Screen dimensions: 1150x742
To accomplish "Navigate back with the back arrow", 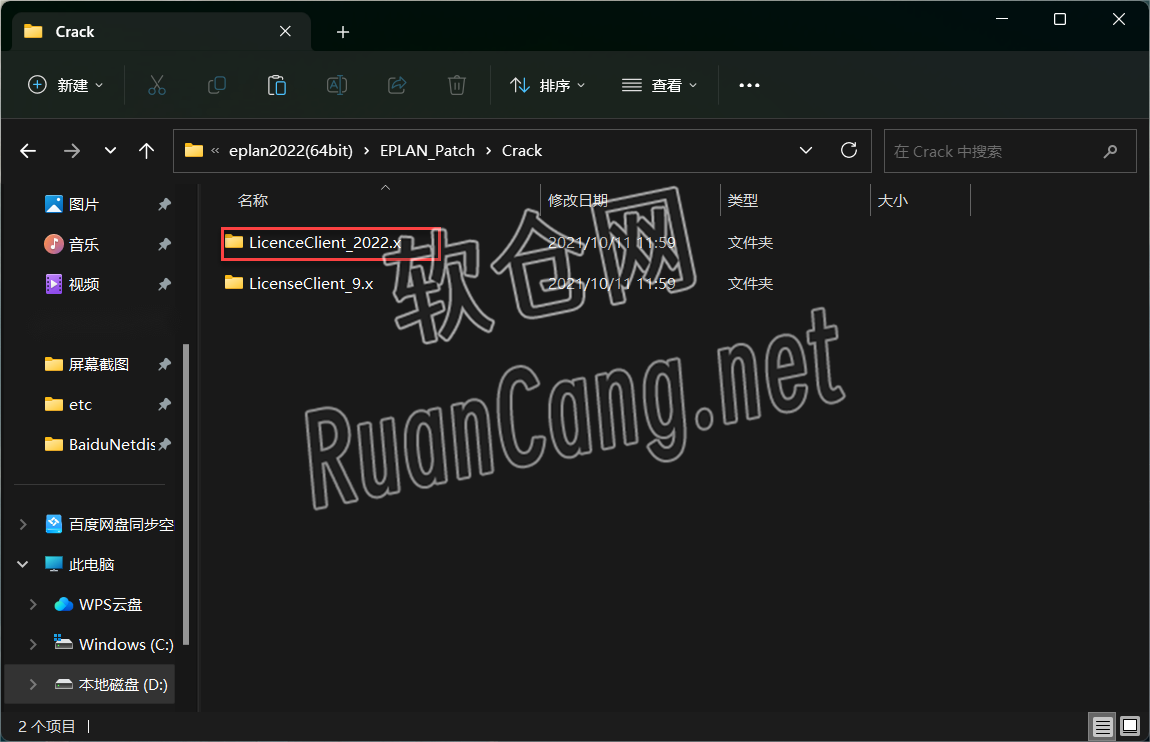I will (27, 150).
